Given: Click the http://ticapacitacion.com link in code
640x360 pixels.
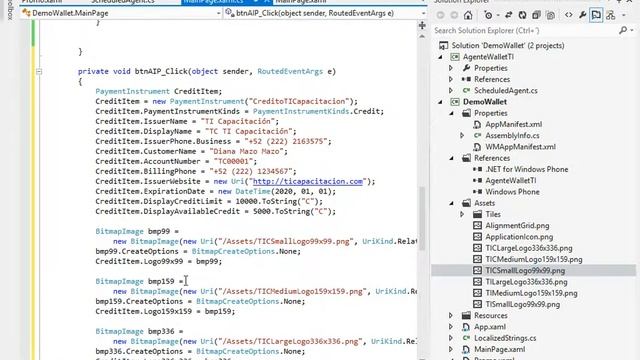Looking at the screenshot, I should [x=308, y=181].
